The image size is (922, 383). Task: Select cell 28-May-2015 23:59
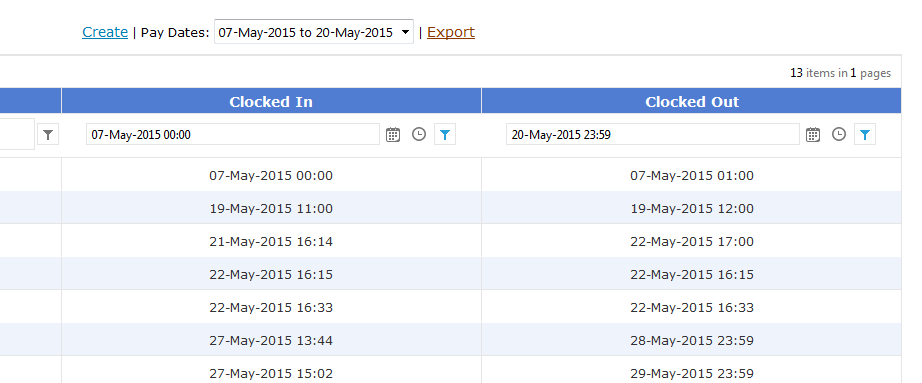point(692,340)
